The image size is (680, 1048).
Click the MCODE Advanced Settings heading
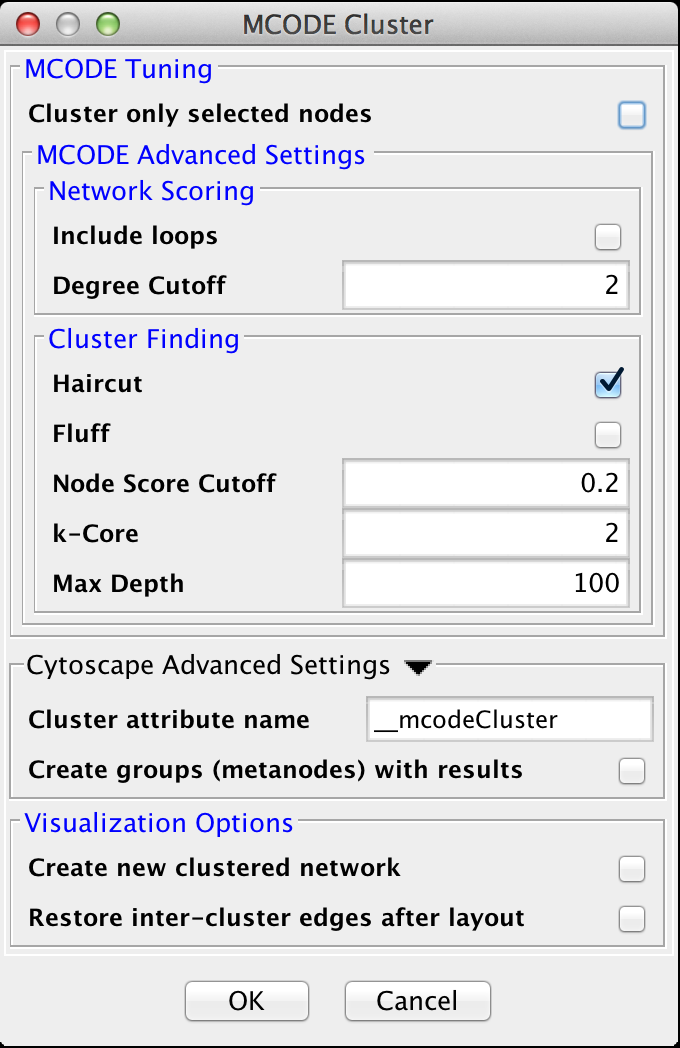(200, 156)
